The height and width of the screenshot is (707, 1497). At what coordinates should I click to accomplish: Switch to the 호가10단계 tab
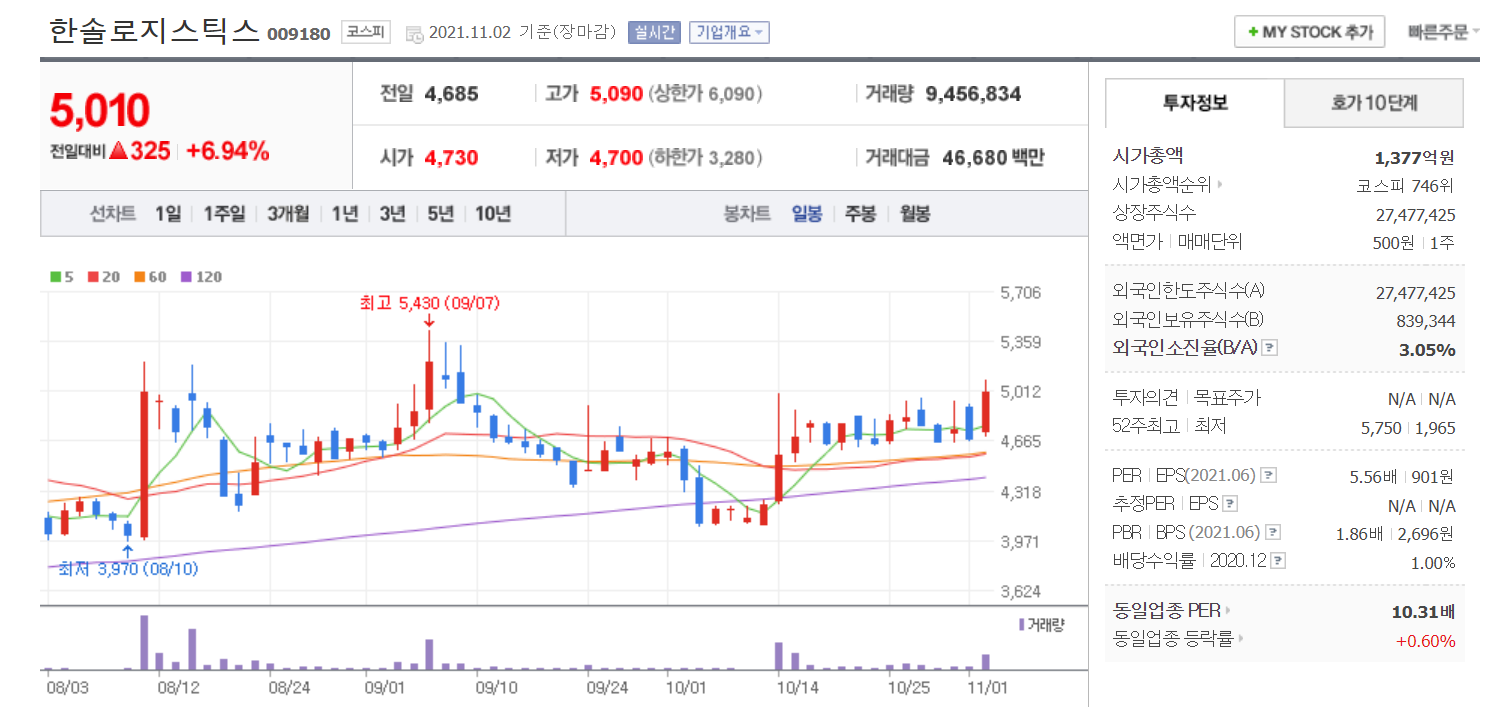click(1374, 102)
